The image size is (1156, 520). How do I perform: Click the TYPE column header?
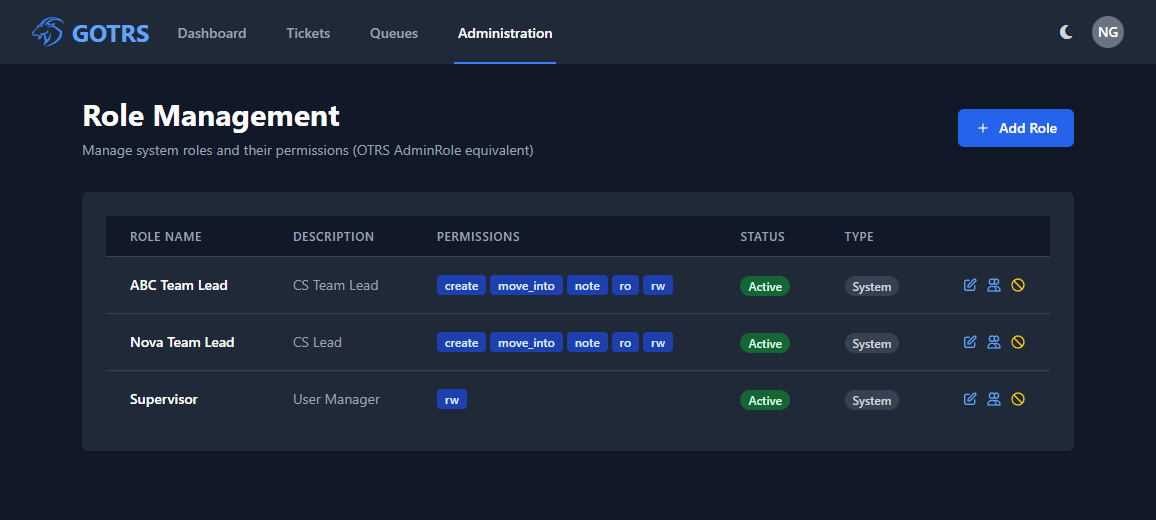859,237
